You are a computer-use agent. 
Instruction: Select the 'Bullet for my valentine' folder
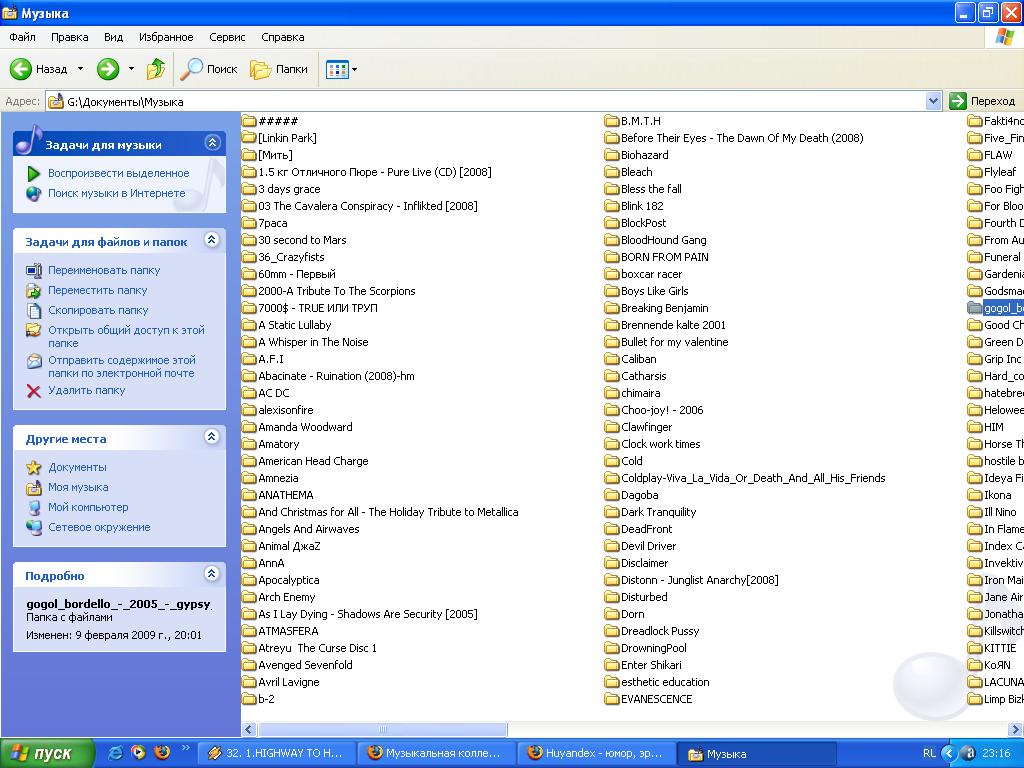click(674, 342)
